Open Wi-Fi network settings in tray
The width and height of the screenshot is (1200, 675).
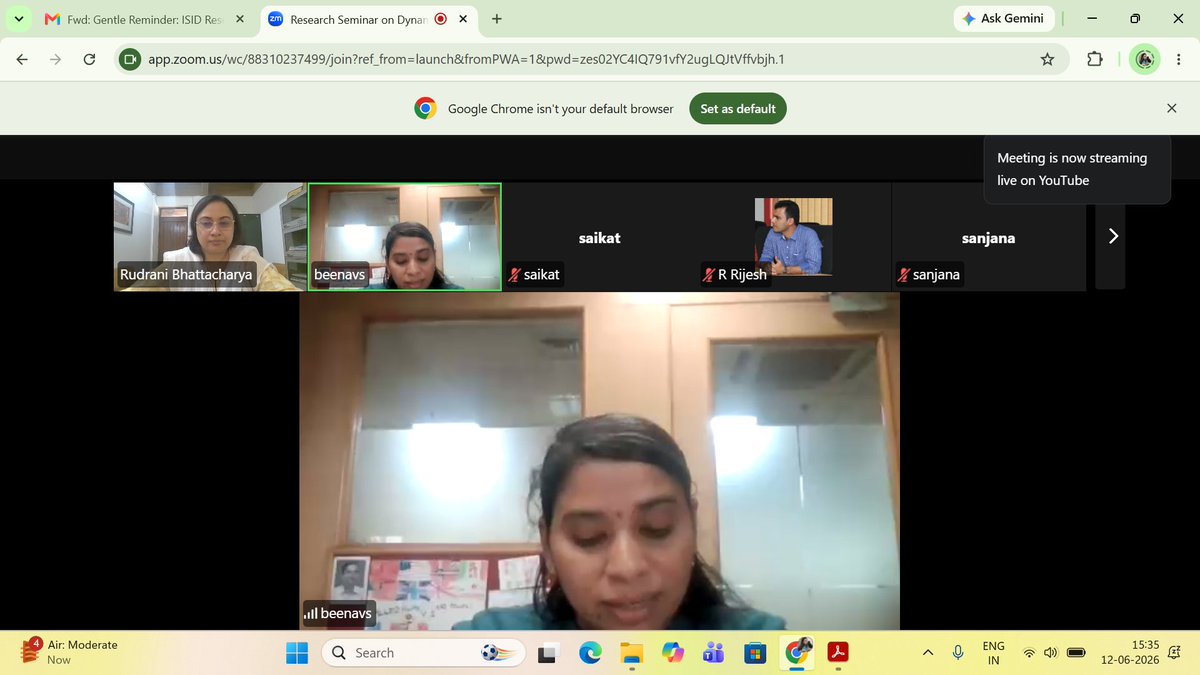1029,653
